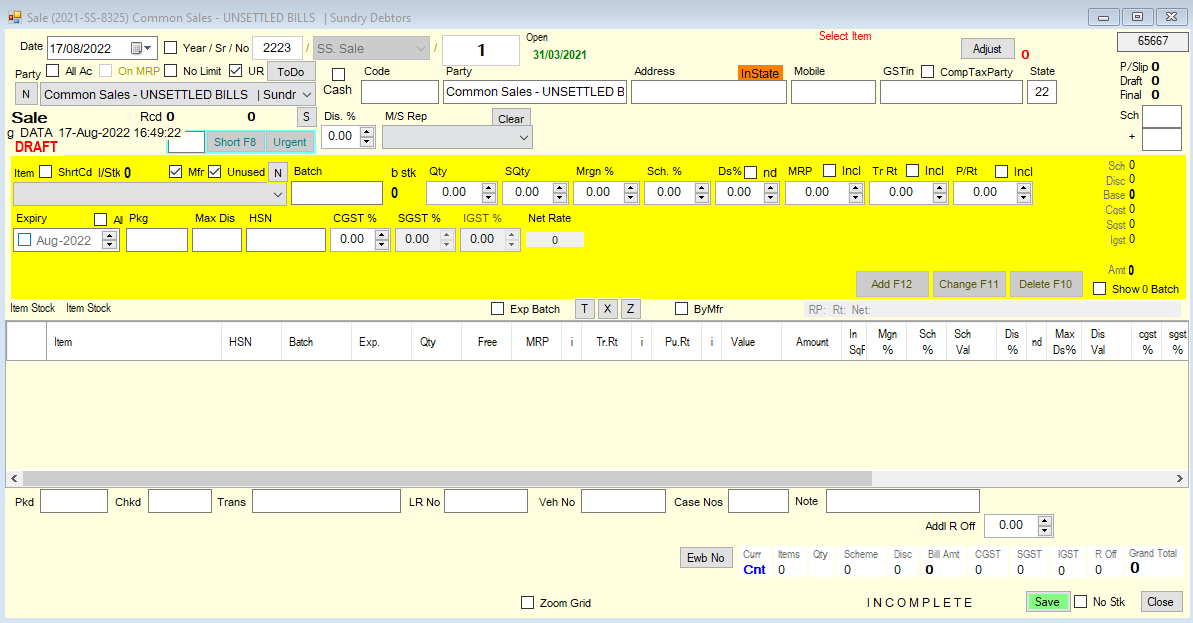This screenshot has width=1193, height=623.
Task: Click the S button next to Sale
Action: pyautogui.click(x=306, y=117)
